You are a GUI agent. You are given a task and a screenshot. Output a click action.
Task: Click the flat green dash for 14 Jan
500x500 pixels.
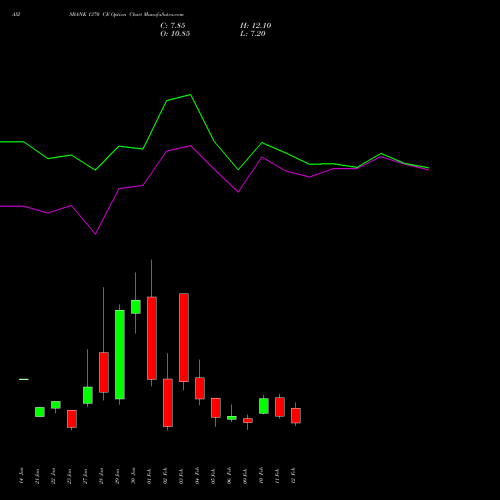pyautogui.click(x=24, y=379)
